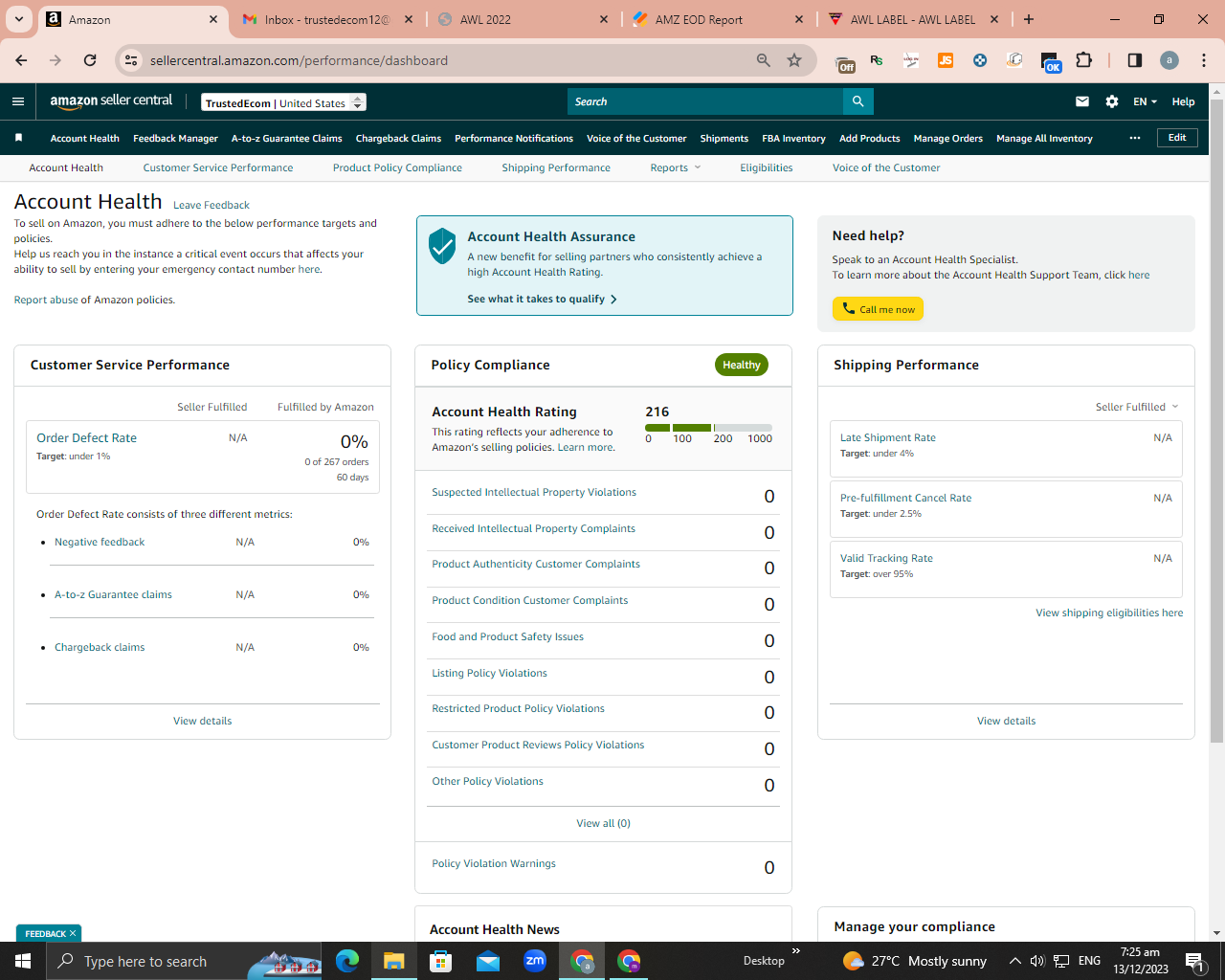Screen dimensions: 1225x980
Task: Close the FEEDBACK floating tab
Action: click(73, 934)
